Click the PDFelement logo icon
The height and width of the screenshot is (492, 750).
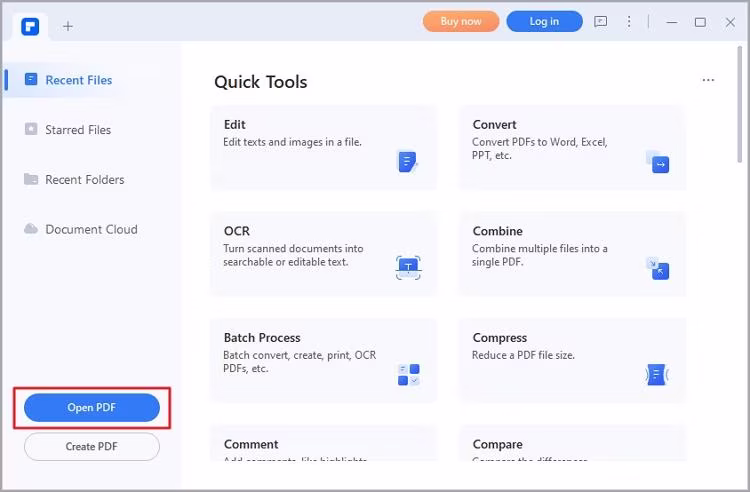[30, 26]
